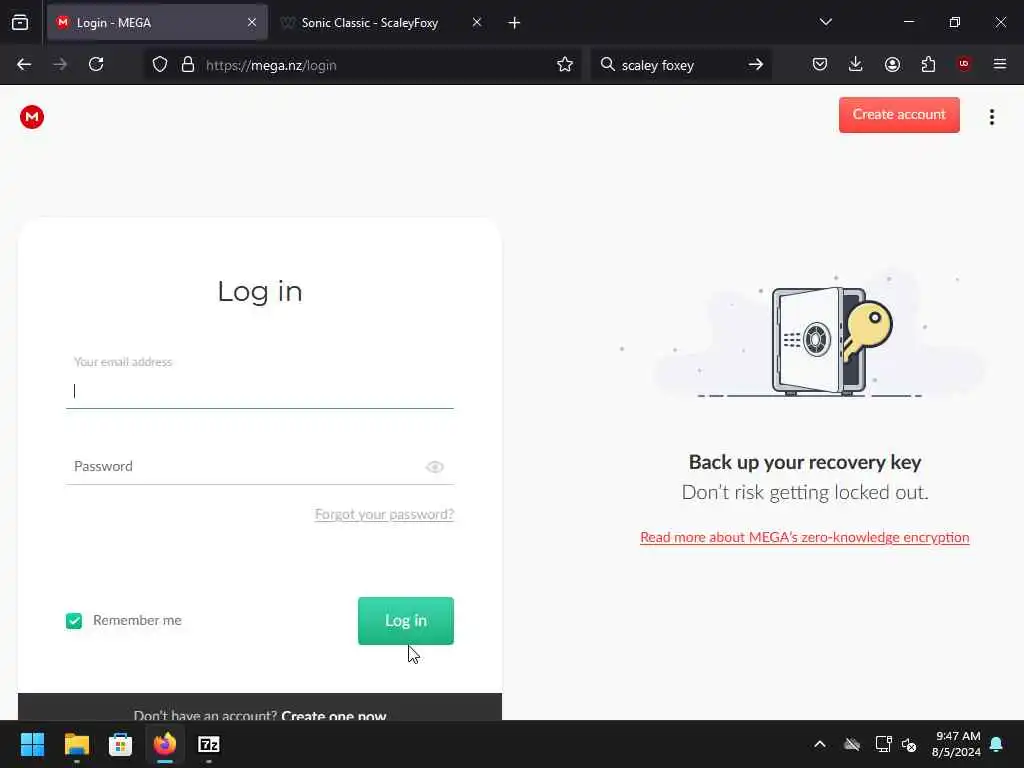Open Firefox hamburger application menu
1024x768 pixels.
[1000, 64]
